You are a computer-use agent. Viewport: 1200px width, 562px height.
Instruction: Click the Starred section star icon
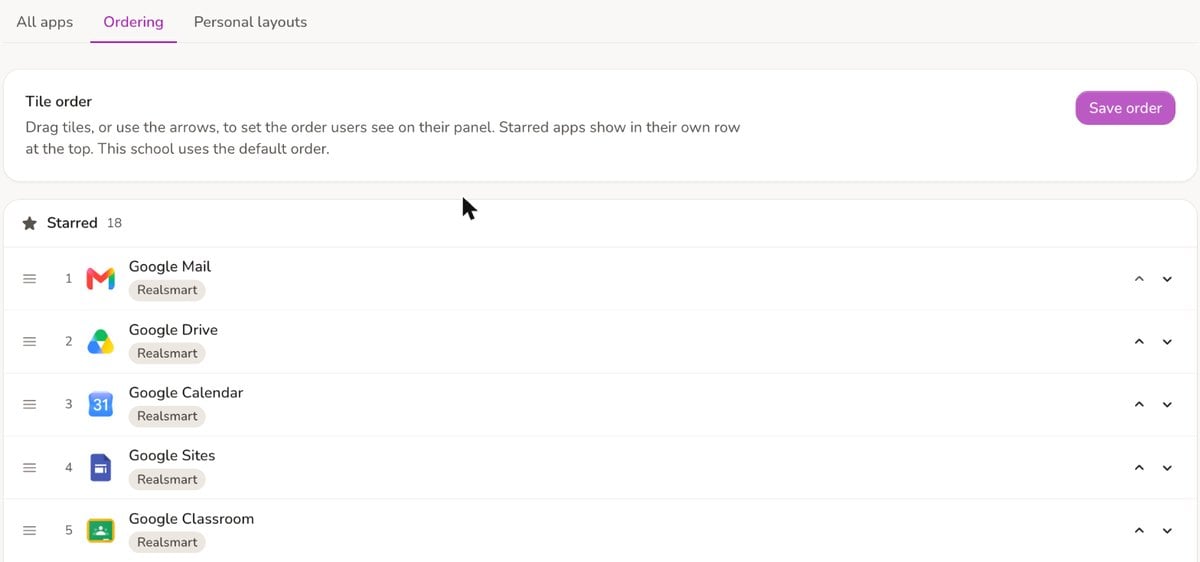[30, 223]
